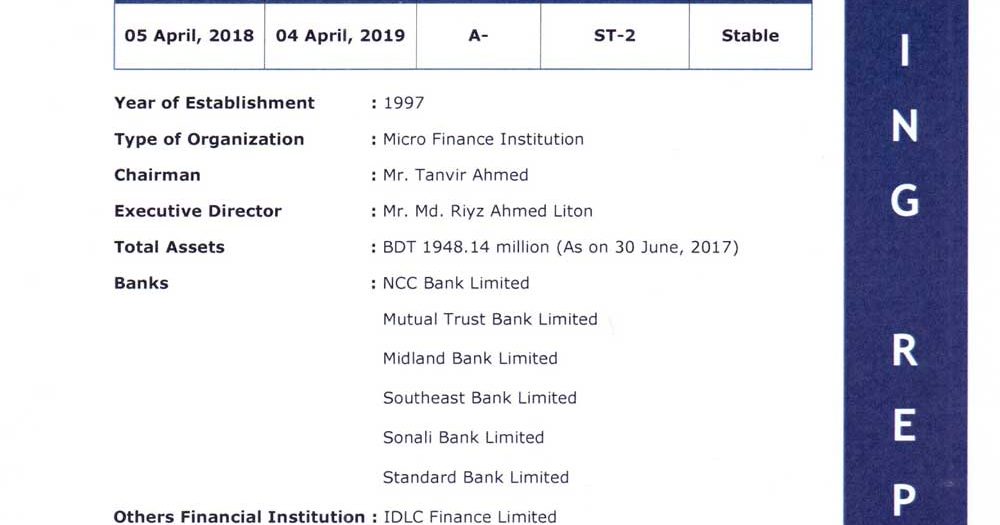Click the year 1997 value
Image resolution: width=1000 pixels, height=525 pixels.
[x=404, y=103]
